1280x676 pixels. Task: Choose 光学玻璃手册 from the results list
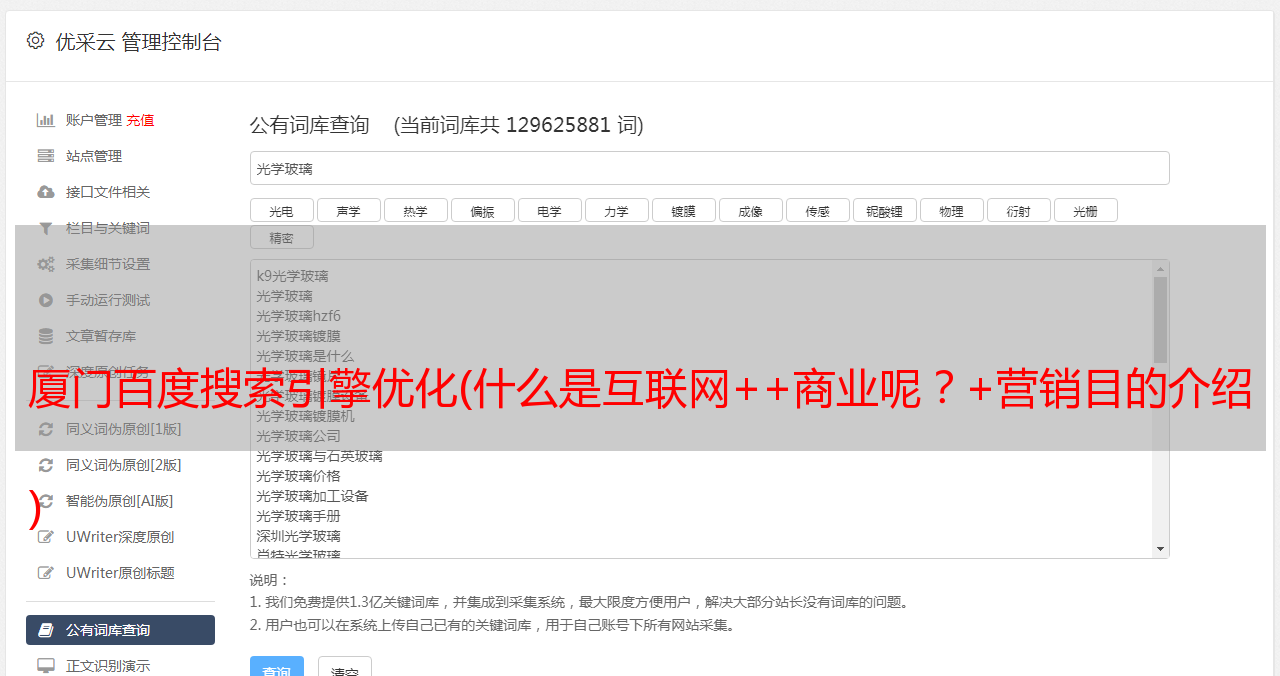(299, 516)
